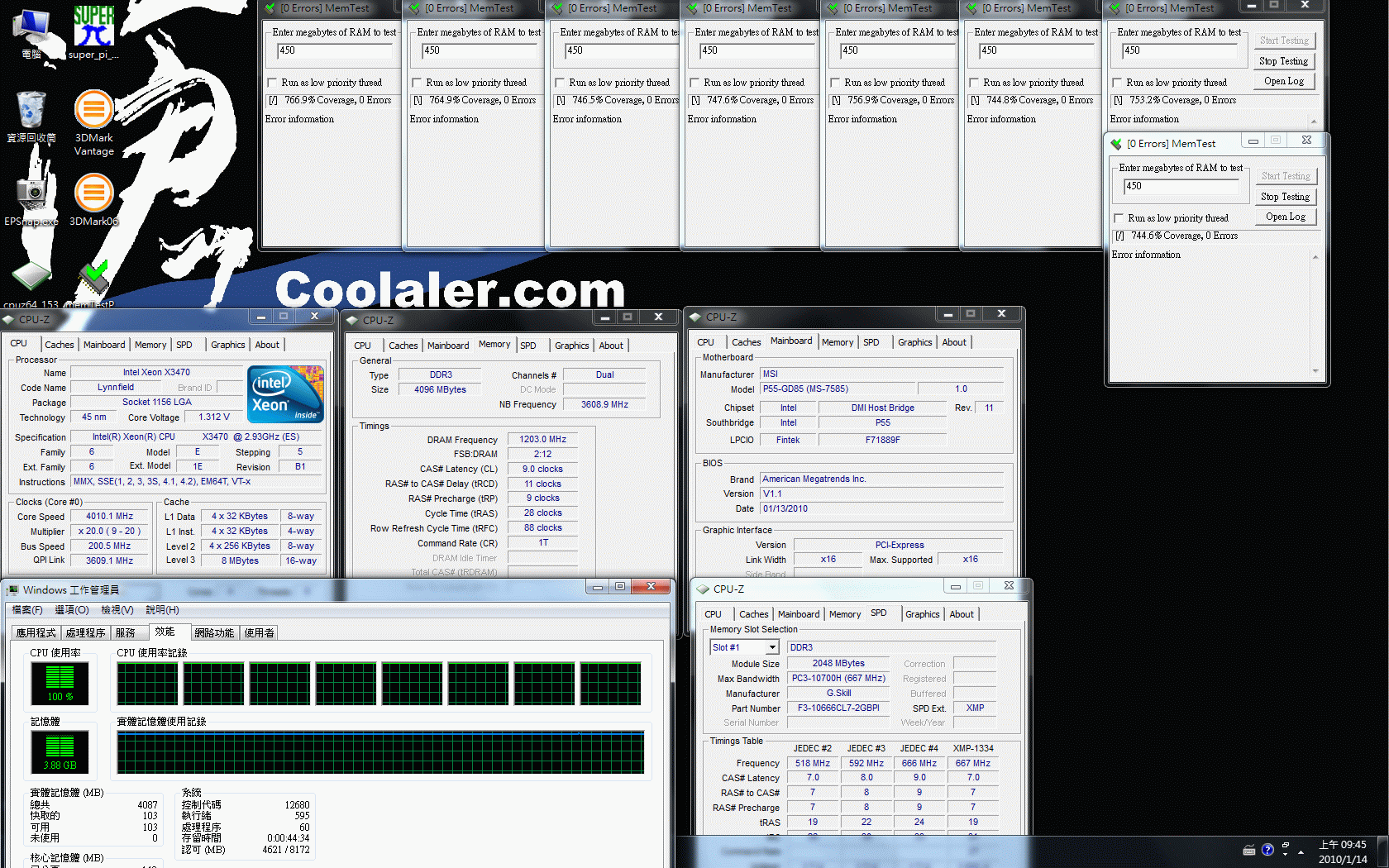This screenshot has height=868, width=1389.
Task: Click the Intel Xeon inside logo in CPU-Z
Action: pos(286,394)
